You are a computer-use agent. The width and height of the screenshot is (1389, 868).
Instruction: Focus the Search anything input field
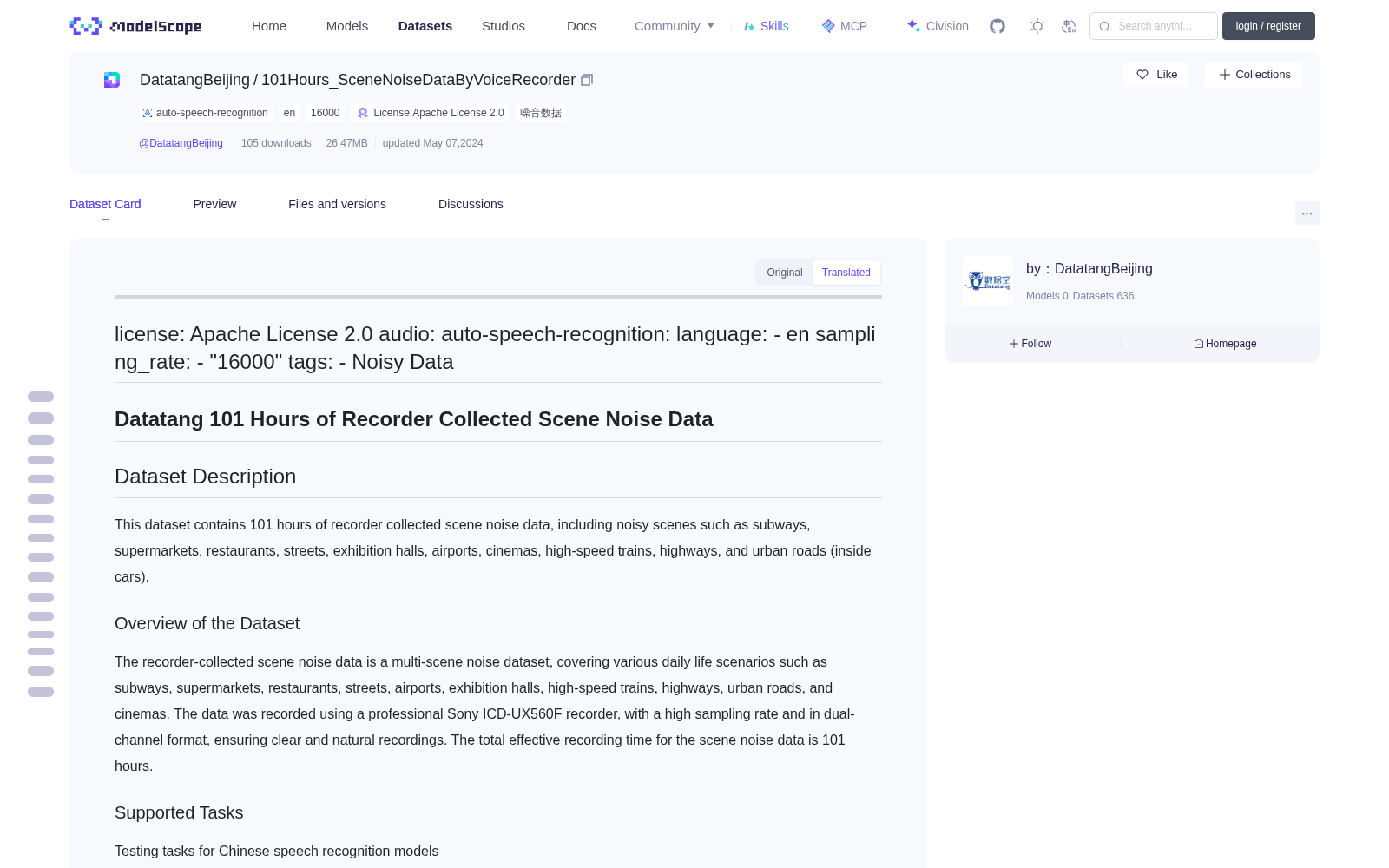[1154, 26]
